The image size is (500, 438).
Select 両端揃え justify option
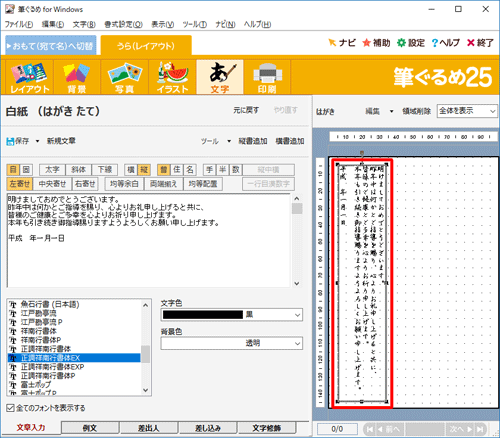(164, 184)
